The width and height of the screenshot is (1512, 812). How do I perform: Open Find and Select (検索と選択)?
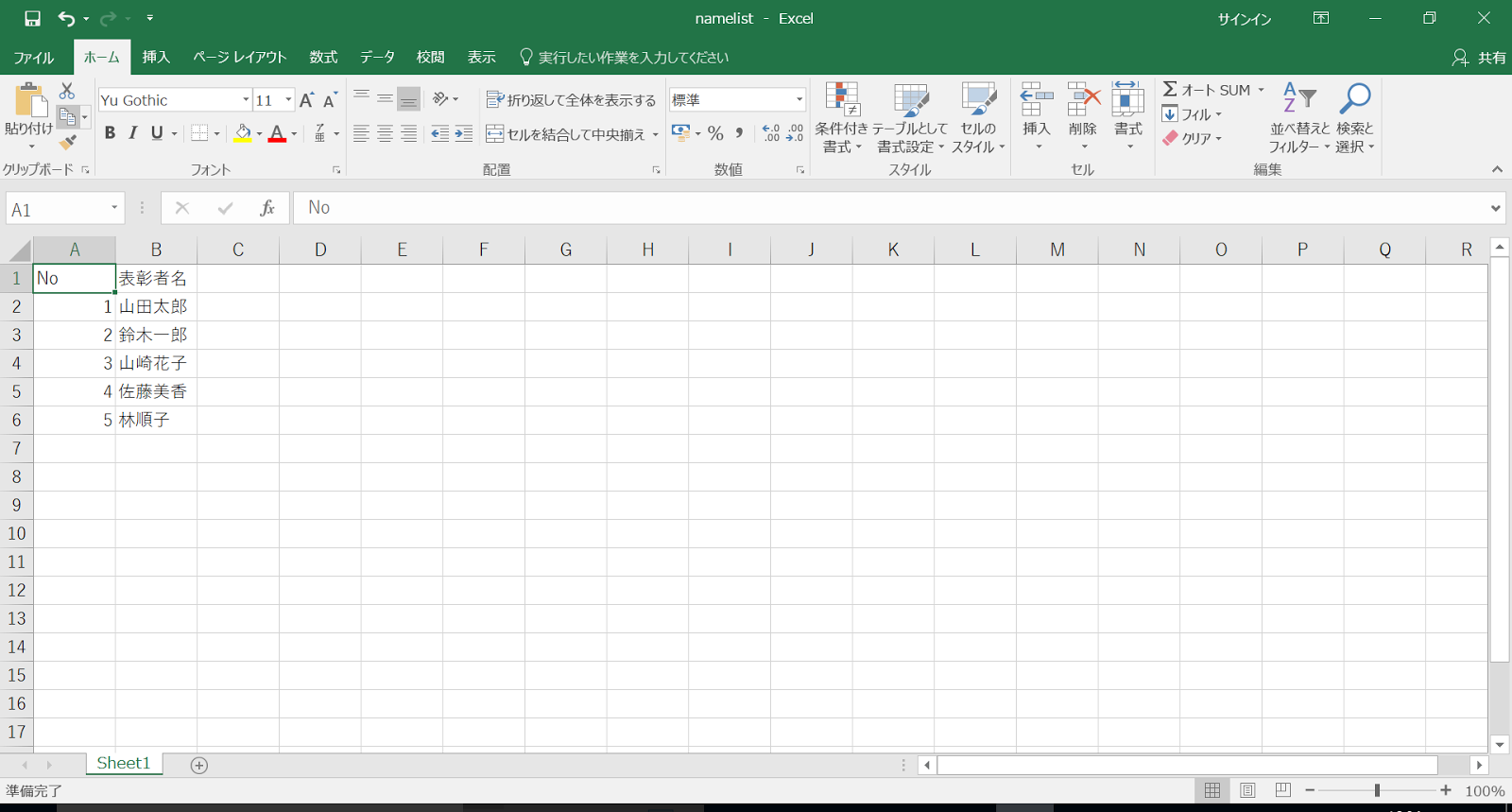1354,118
